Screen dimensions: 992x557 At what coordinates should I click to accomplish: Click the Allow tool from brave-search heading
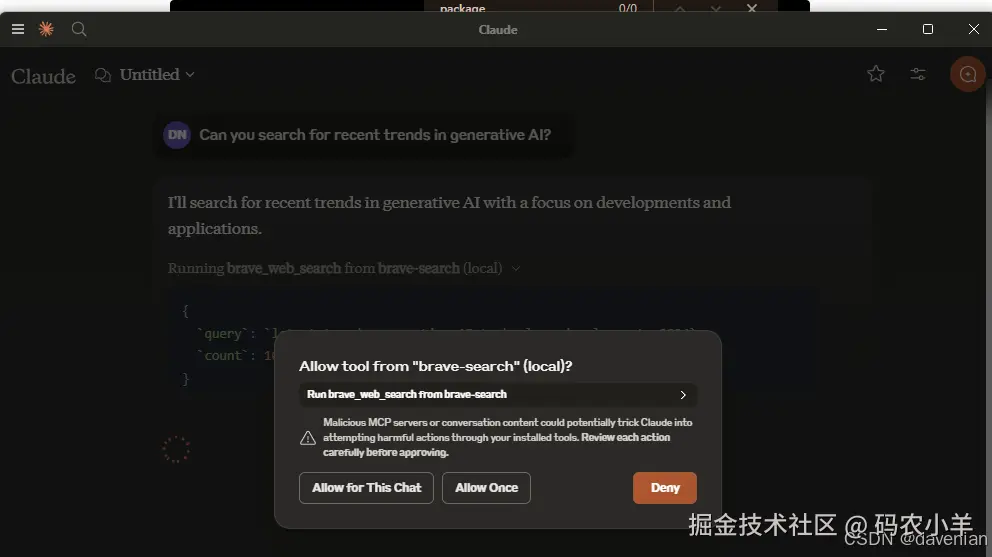tap(435, 366)
